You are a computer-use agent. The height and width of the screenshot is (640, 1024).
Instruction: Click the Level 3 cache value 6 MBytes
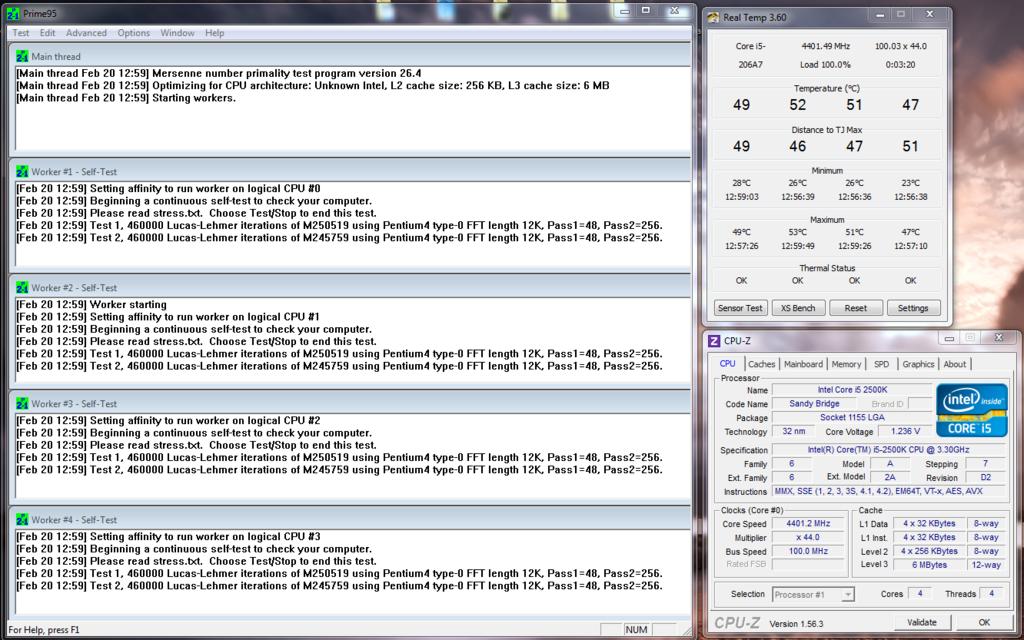[929, 564]
